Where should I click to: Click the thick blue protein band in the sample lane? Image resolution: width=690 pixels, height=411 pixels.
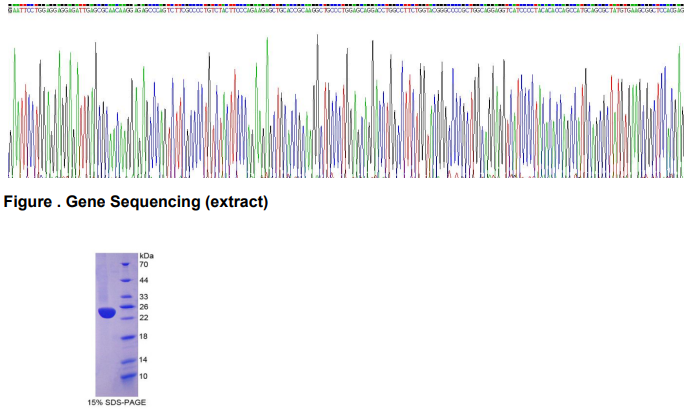tap(107, 313)
